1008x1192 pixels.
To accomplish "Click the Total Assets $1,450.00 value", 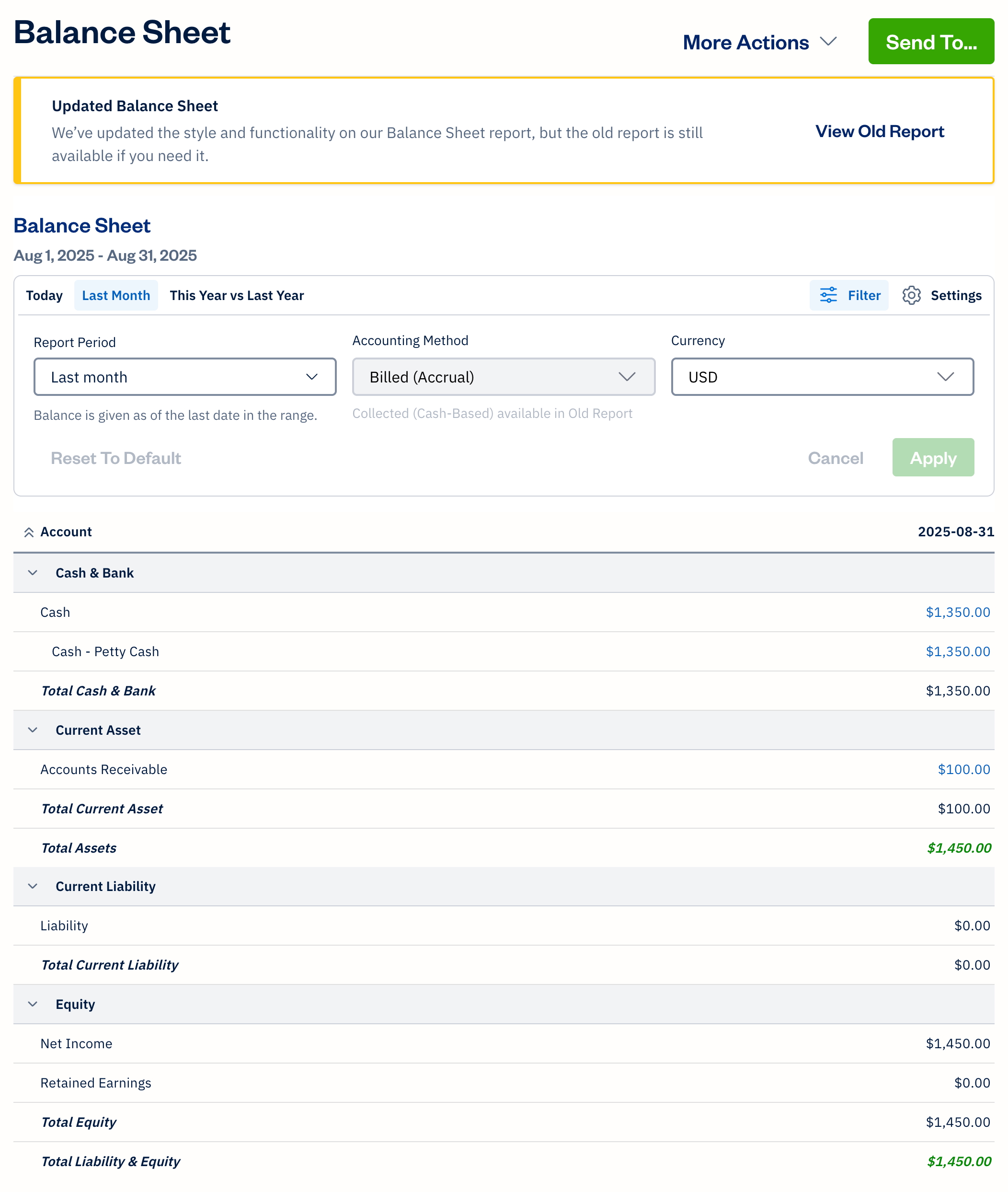I will (x=959, y=848).
